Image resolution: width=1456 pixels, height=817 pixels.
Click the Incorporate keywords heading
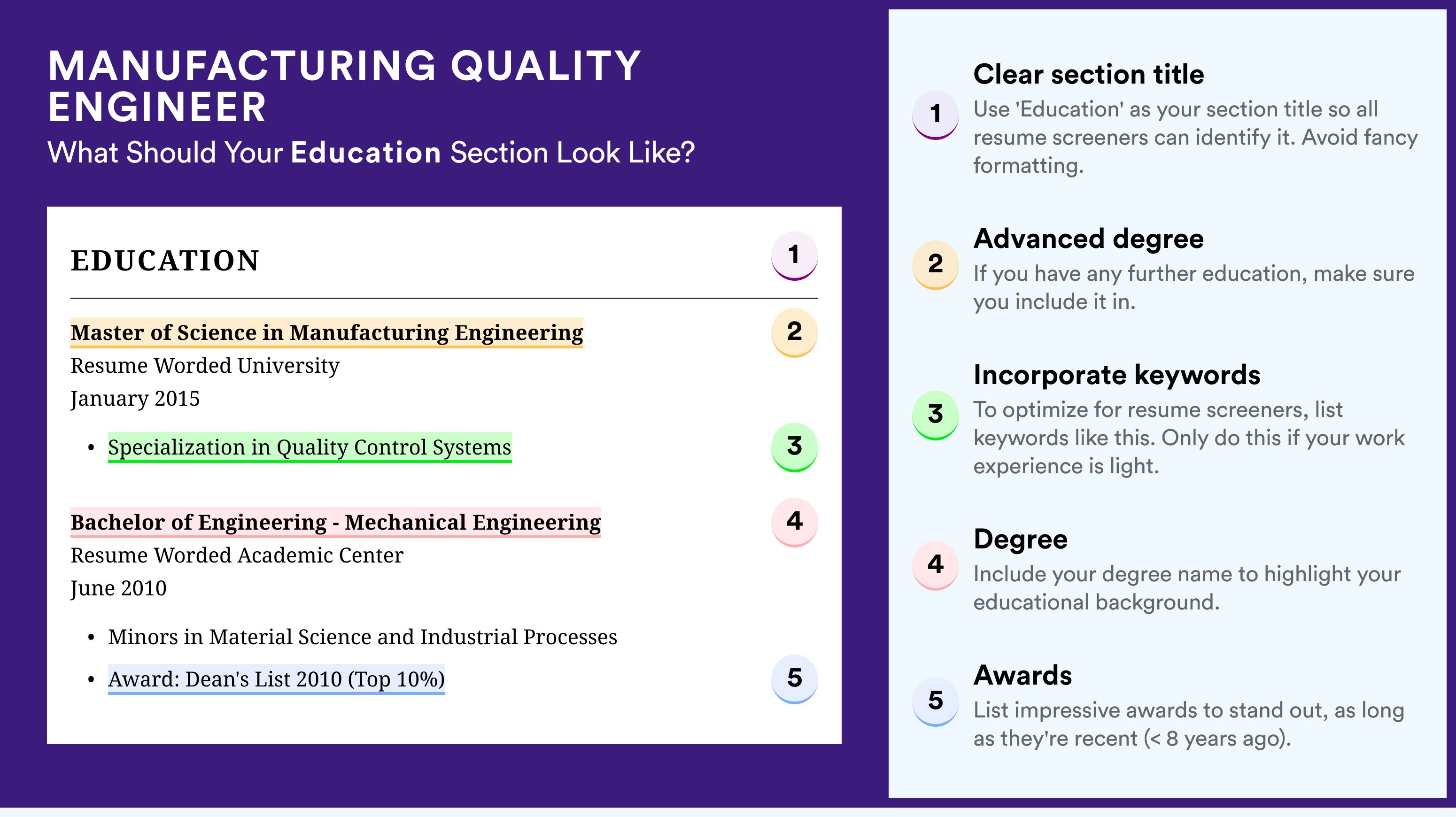click(x=1117, y=375)
